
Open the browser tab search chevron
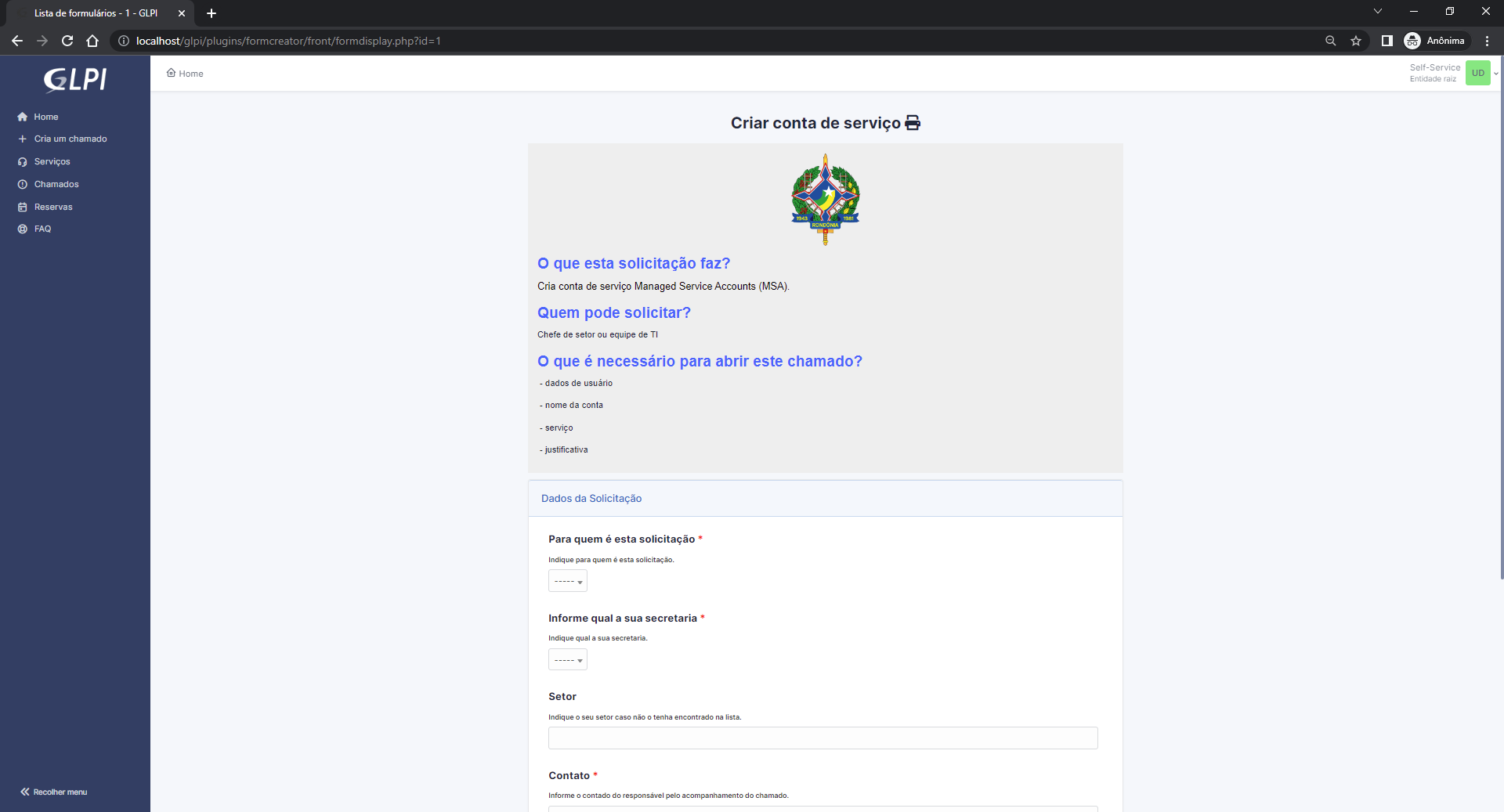coord(1377,12)
